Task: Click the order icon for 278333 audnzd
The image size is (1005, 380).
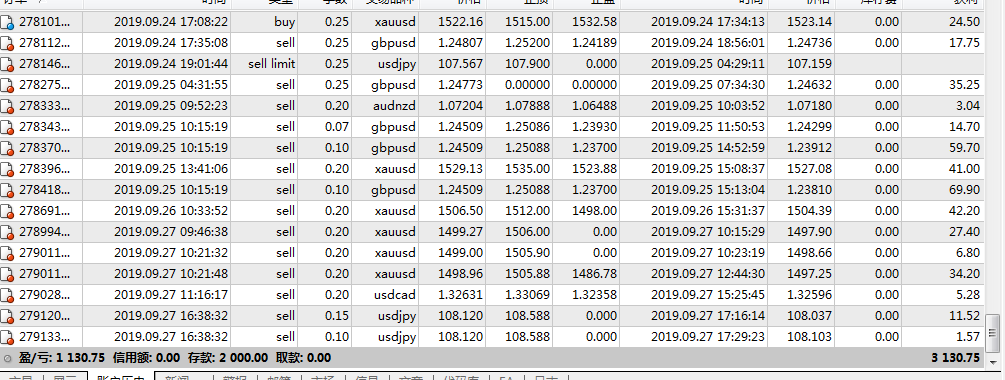Action: (x=8, y=106)
